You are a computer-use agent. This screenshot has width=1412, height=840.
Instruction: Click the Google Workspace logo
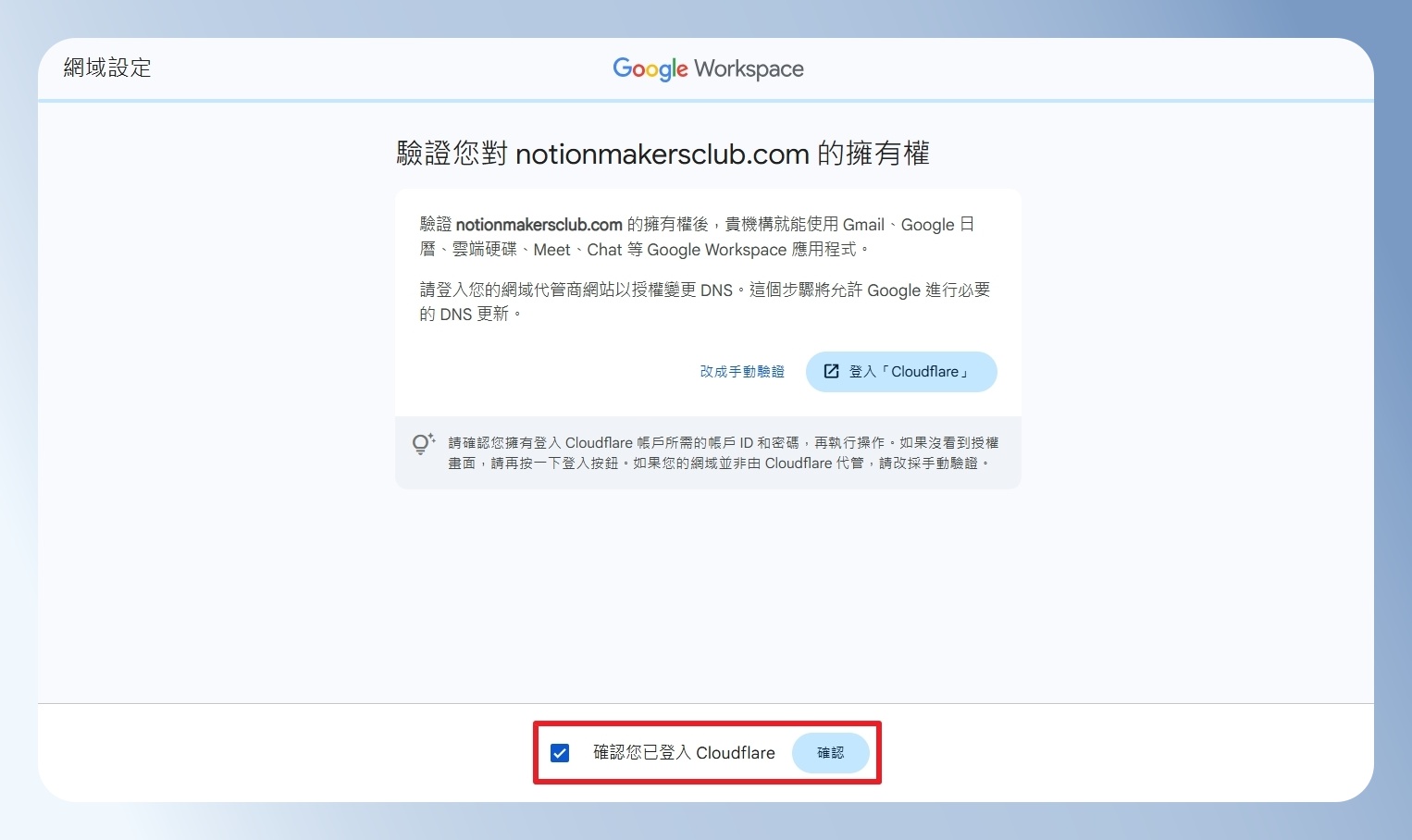point(708,68)
